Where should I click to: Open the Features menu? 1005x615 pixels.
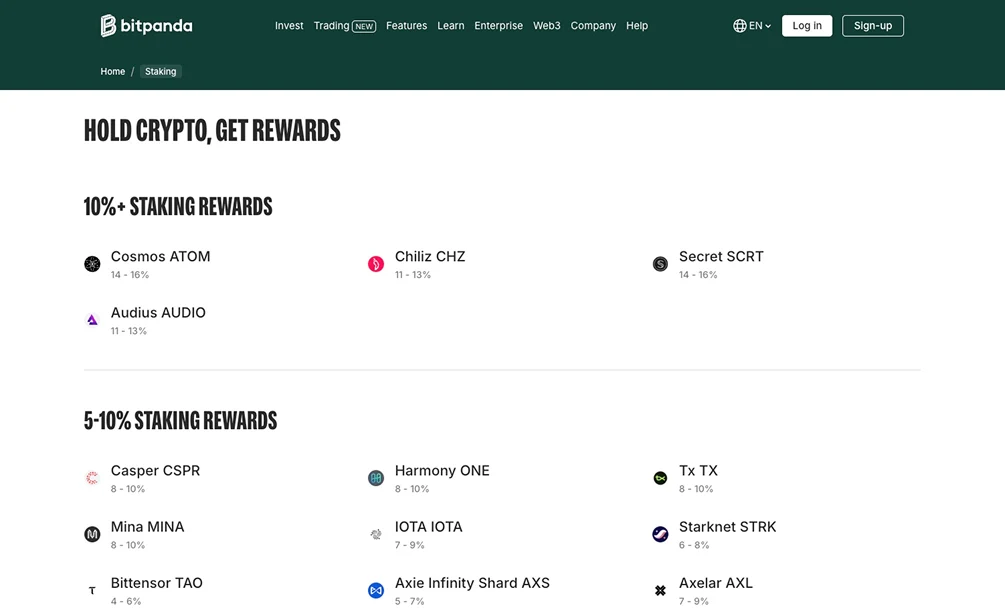pos(406,26)
